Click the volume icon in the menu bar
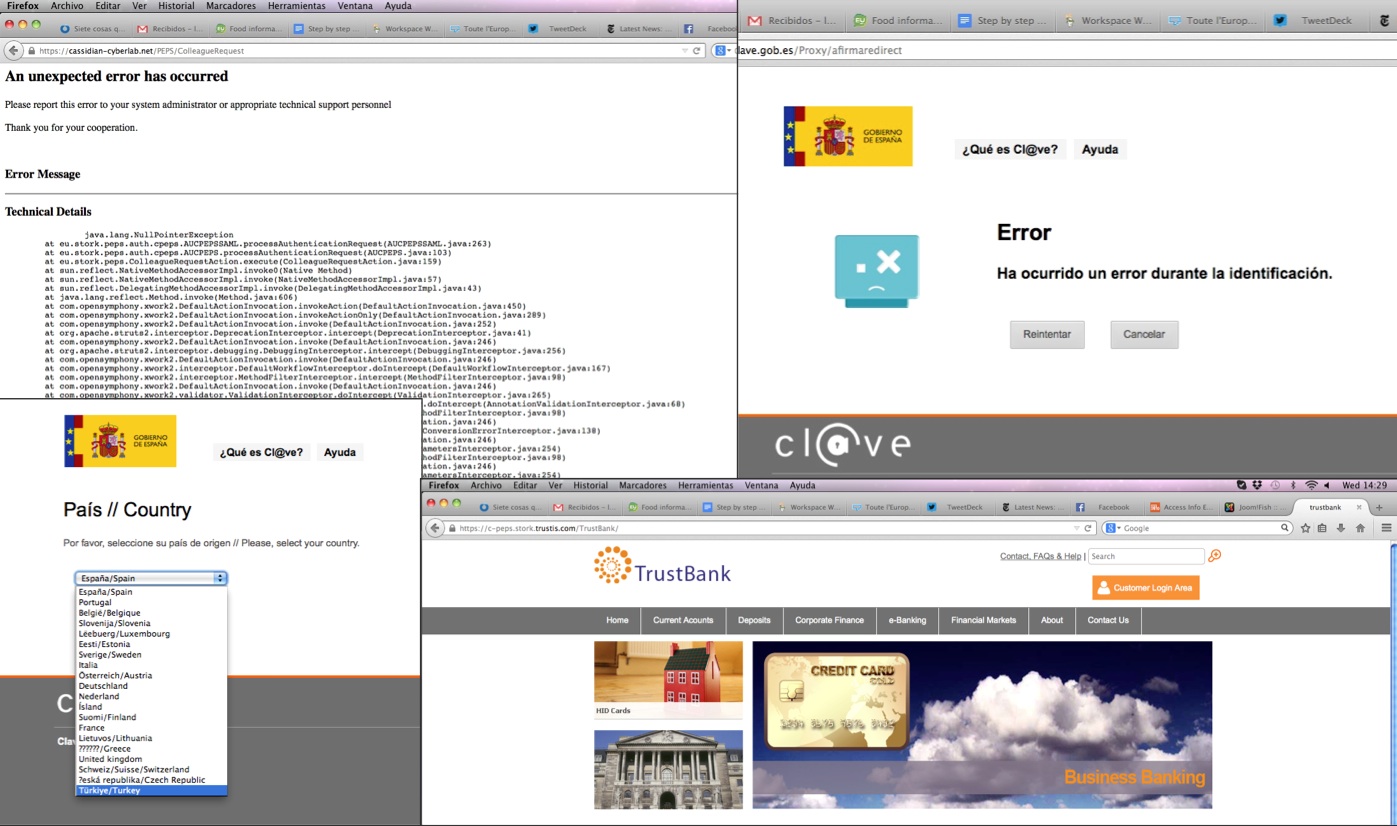This screenshot has width=1397, height=826. point(1329,485)
